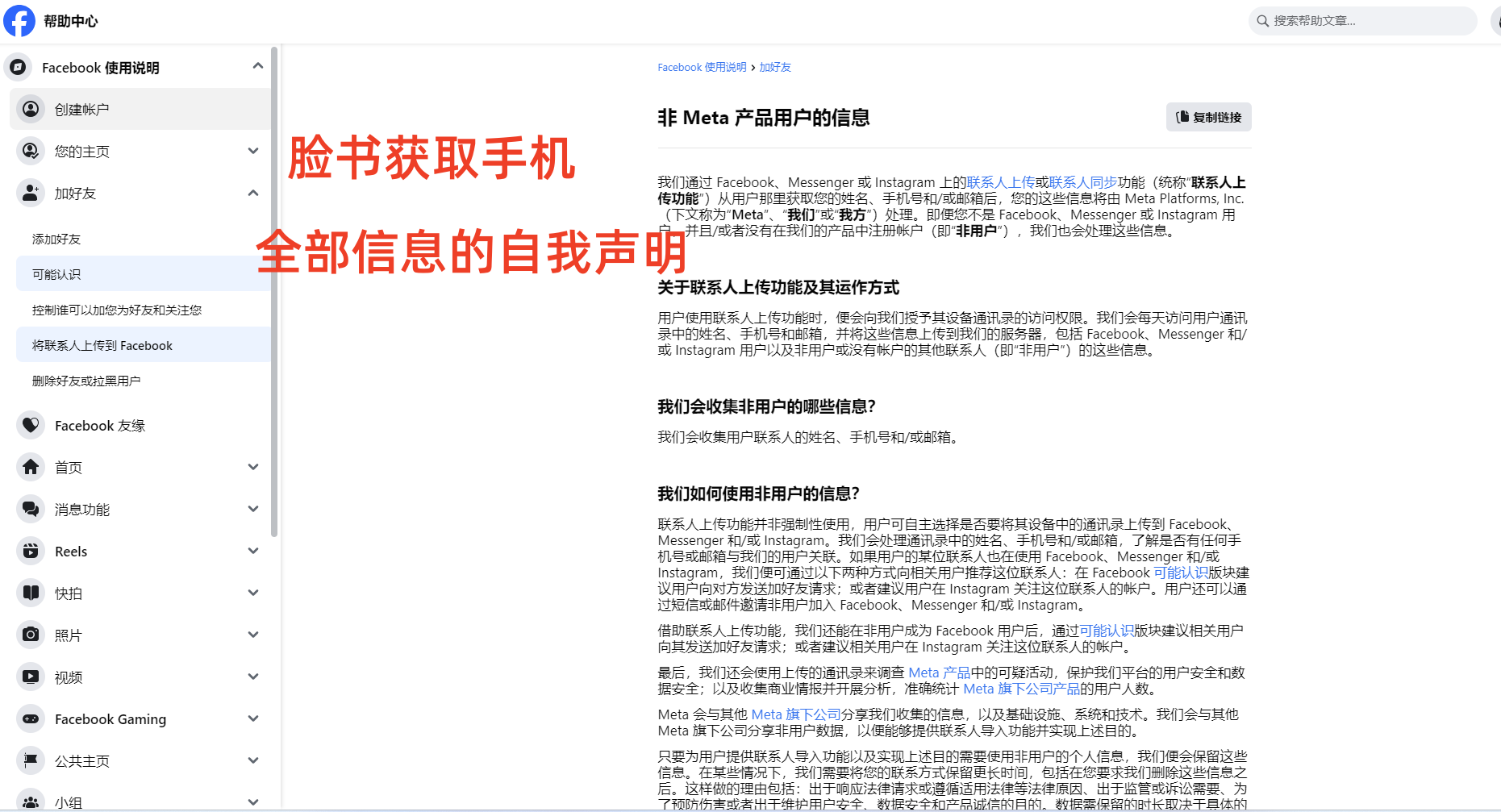This screenshot has width=1501, height=812.
Task: Click the 视频 play icon
Action: click(x=31, y=677)
